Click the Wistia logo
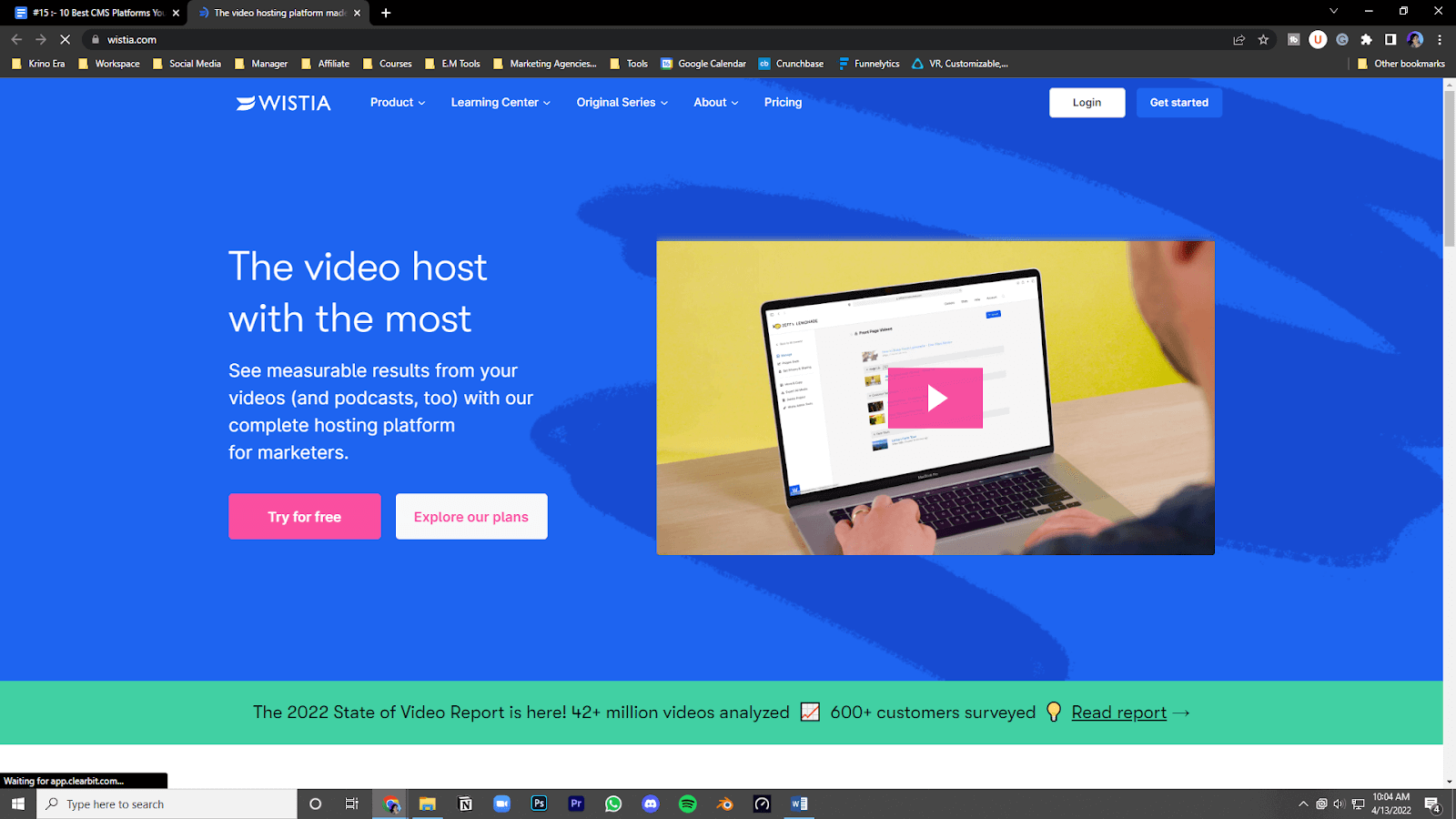The height and width of the screenshot is (819, 1456). point(284,103)
